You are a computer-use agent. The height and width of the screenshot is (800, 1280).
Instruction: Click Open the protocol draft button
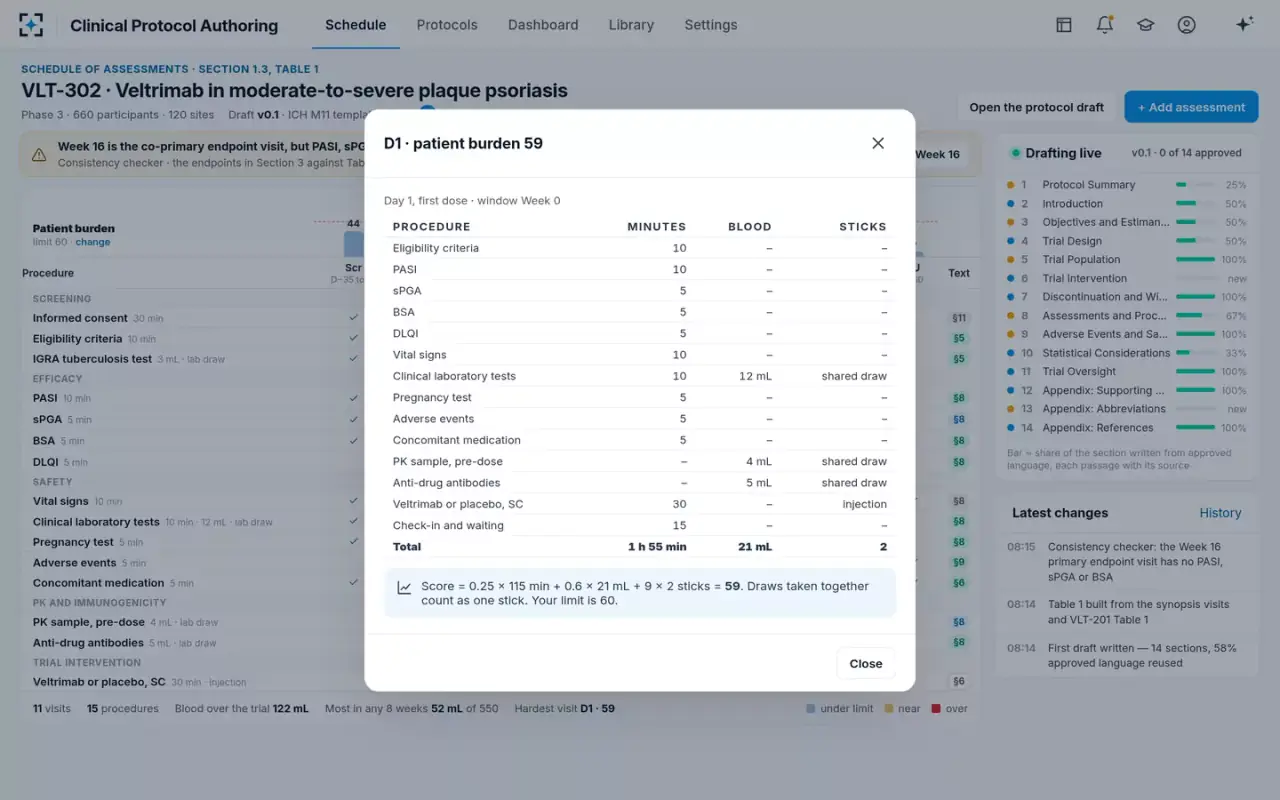pos(1036,107)
